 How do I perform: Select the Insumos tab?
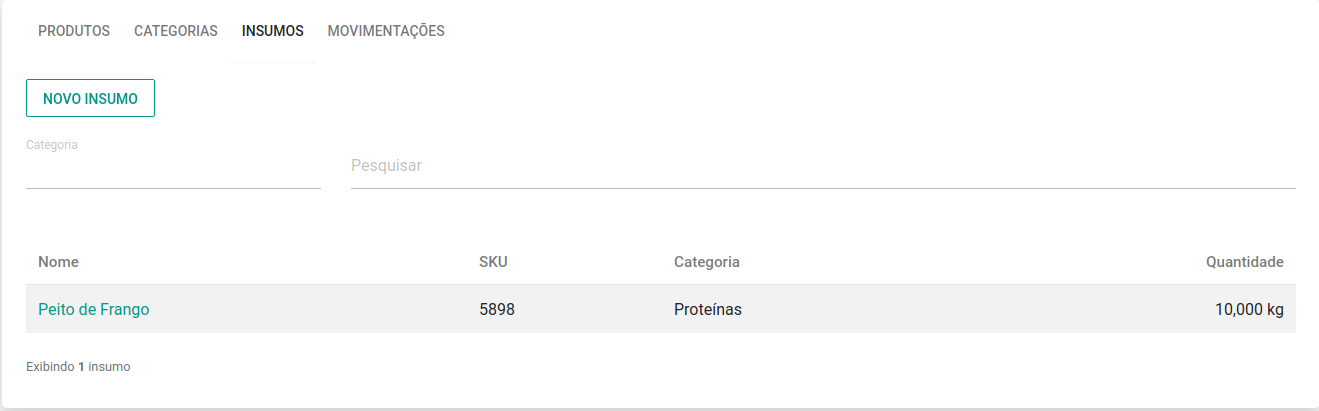point(273,31)
